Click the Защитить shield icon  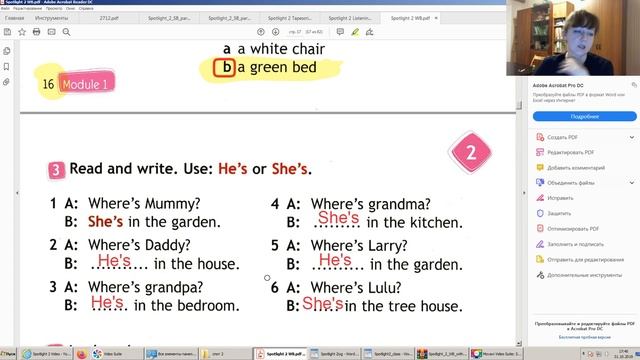coord(540,213)
